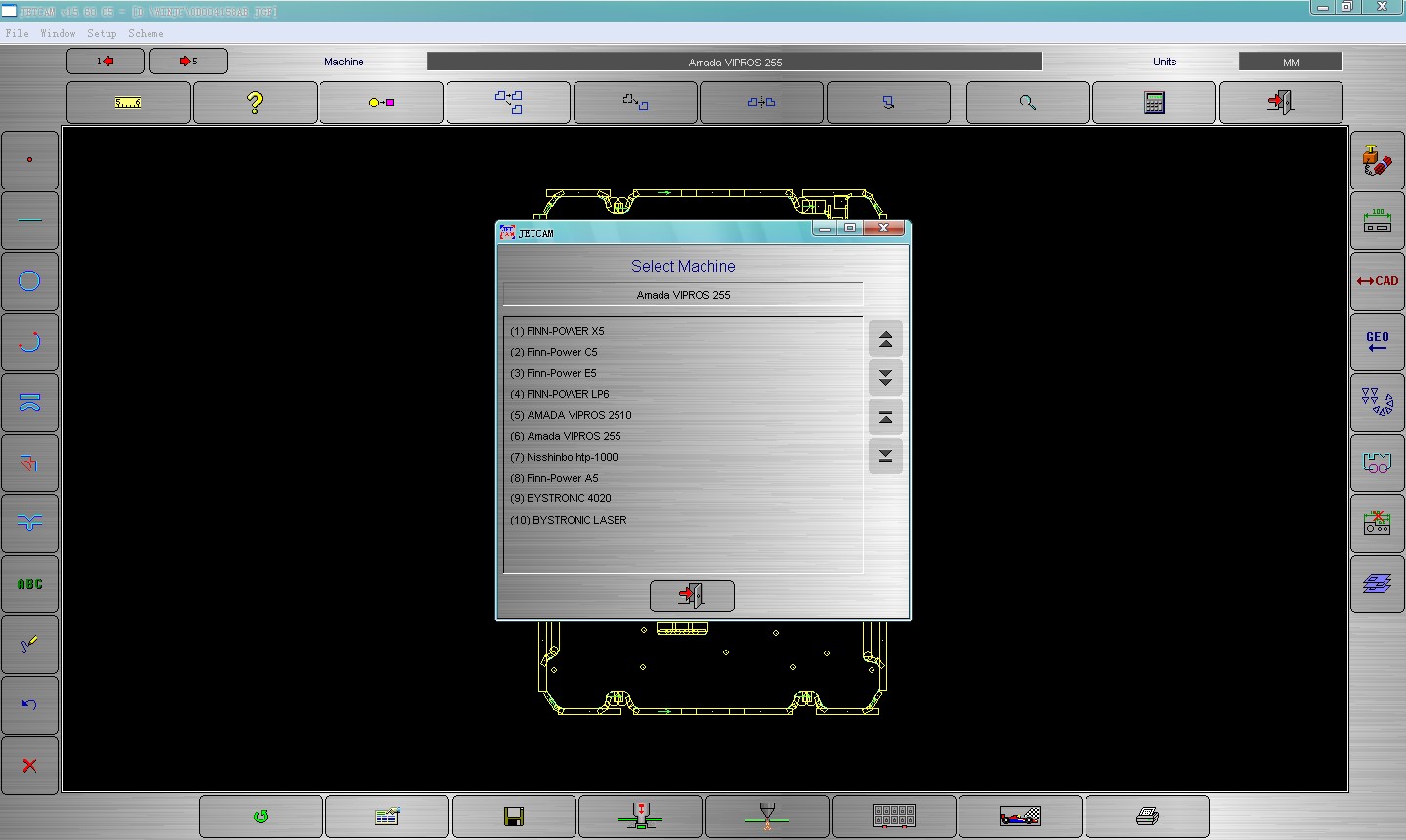Click the yellow circle to magenta square icon

click(x=381, y=103)
